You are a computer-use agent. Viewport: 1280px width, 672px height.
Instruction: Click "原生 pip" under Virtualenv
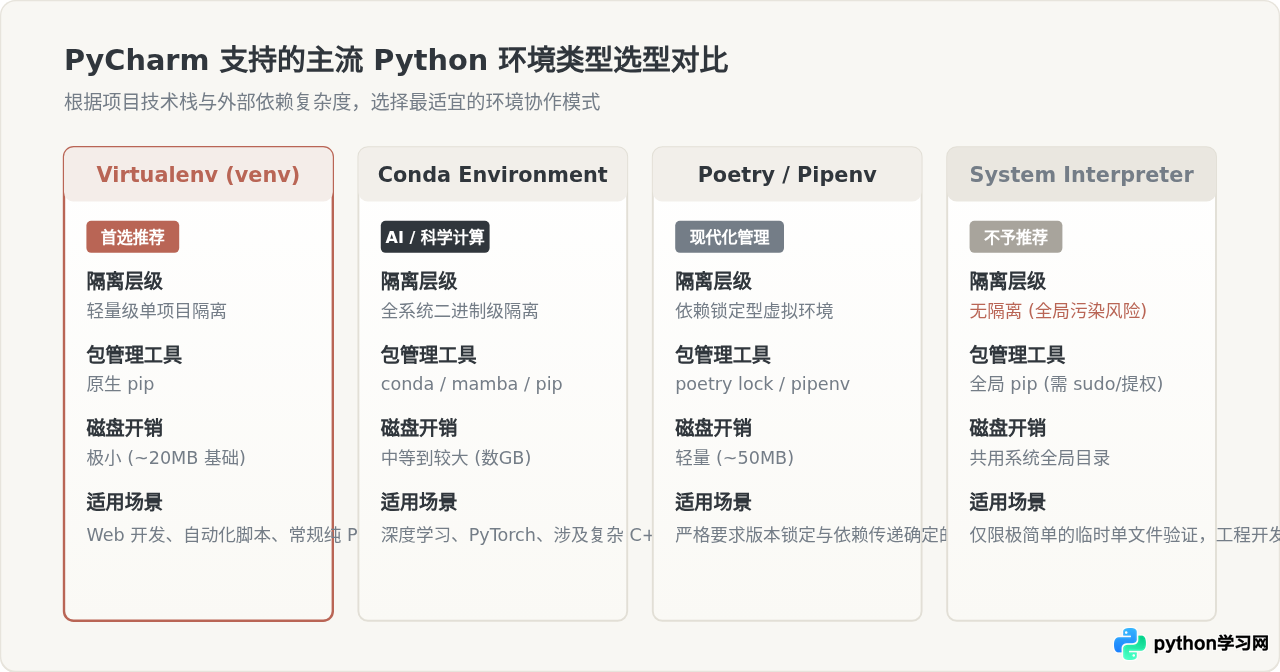(x=120, y=384)
